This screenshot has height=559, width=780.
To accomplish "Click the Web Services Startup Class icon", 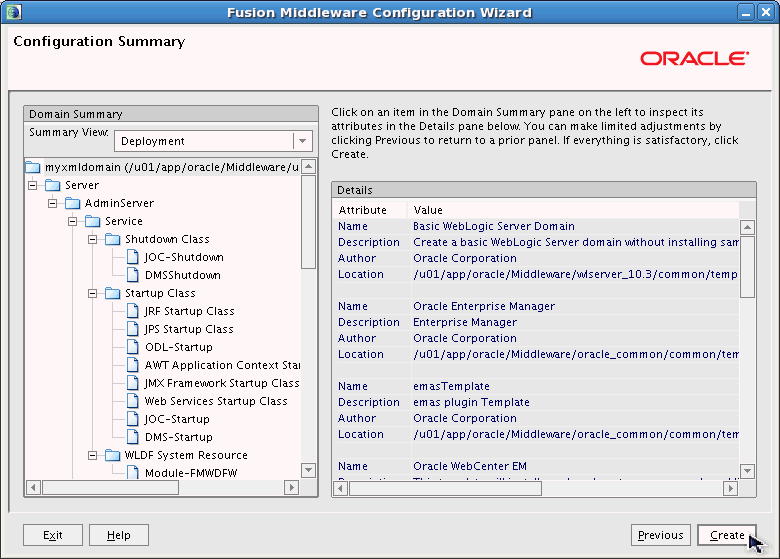I will 133,401.
